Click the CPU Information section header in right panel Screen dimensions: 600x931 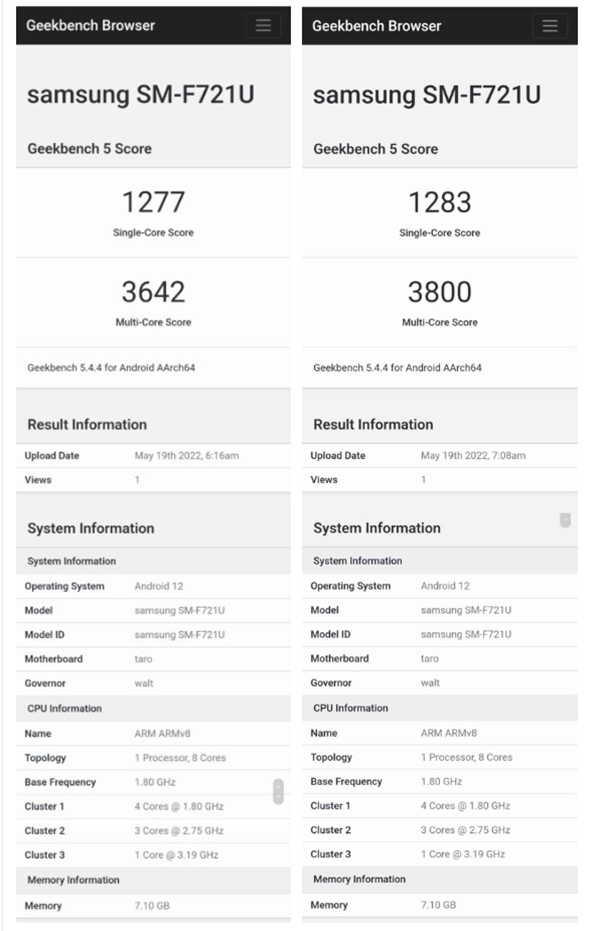coord(350,708)
